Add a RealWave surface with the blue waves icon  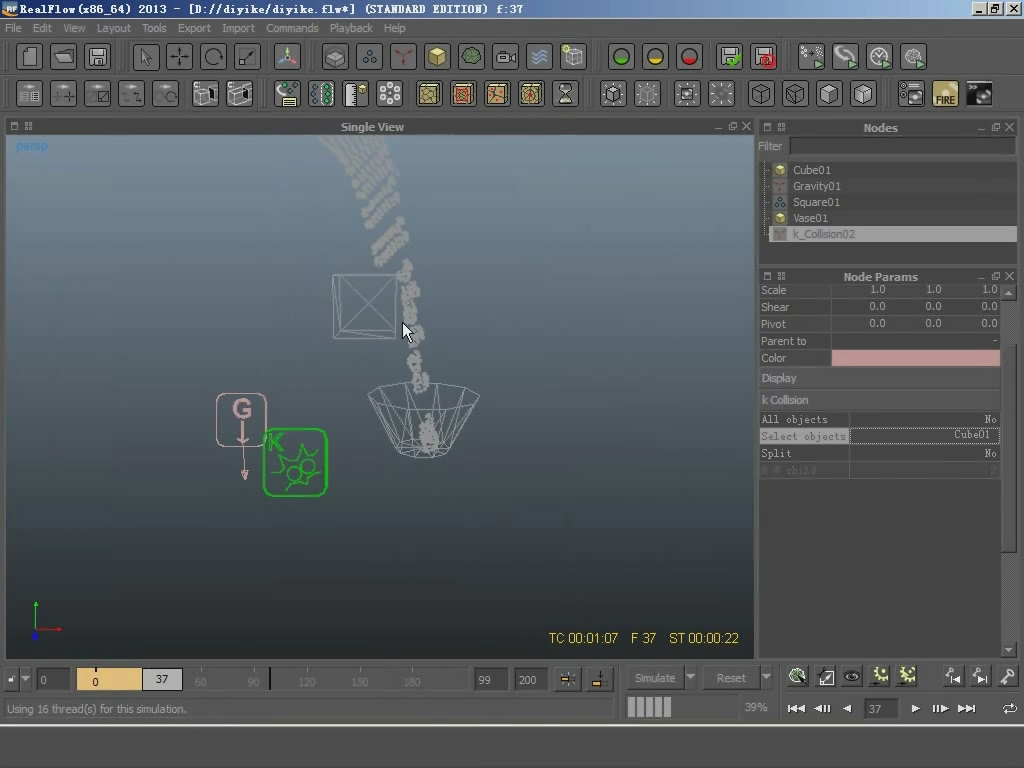[x=539, y=57]
